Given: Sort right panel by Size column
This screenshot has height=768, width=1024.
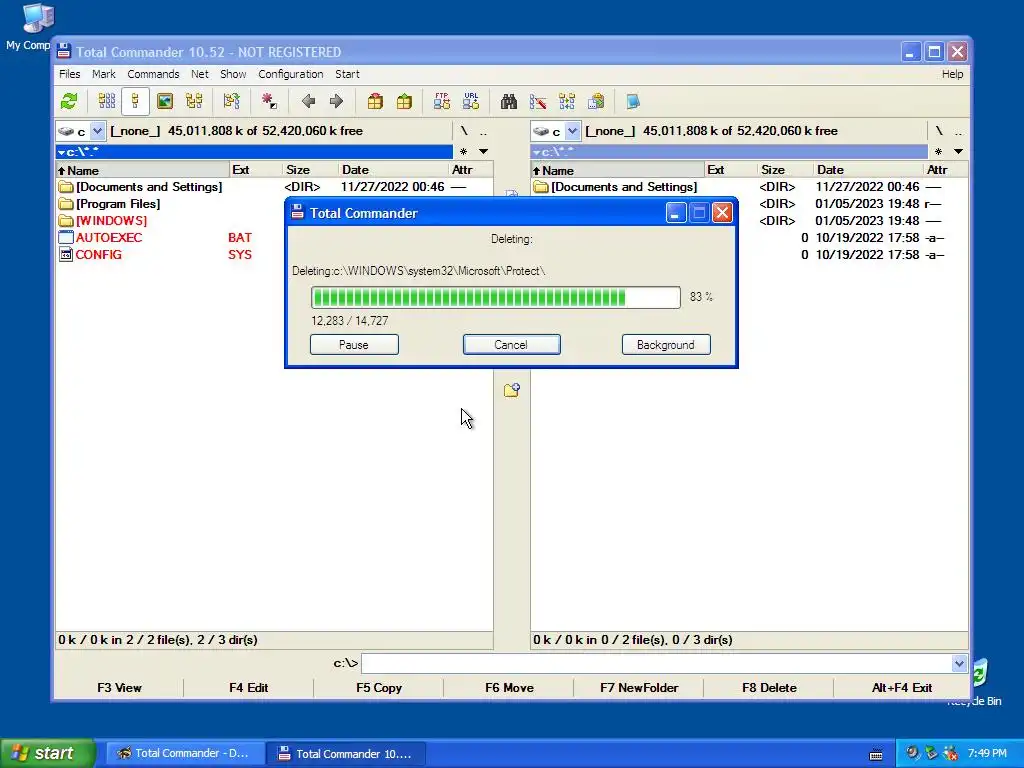Looking at the screenshot, I should click(x=784, y=170).
